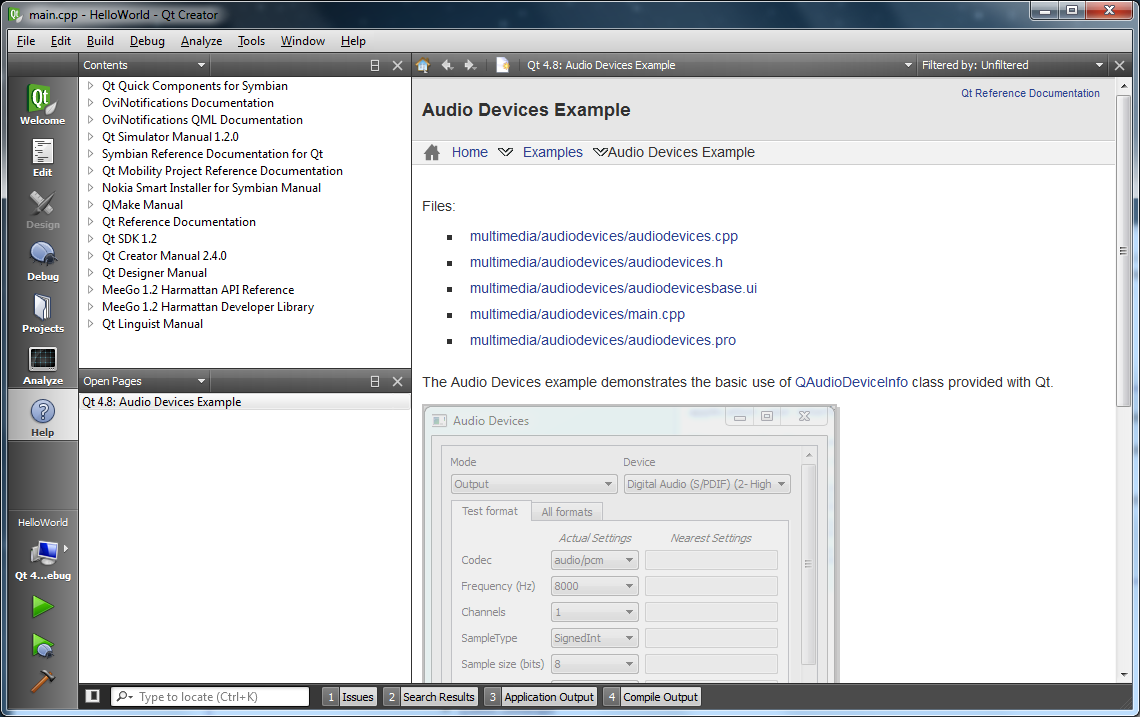Screen dimensions: 1140x717
Task: Open the Contents pane selector dropdown
Action: [x=144, y=64]
